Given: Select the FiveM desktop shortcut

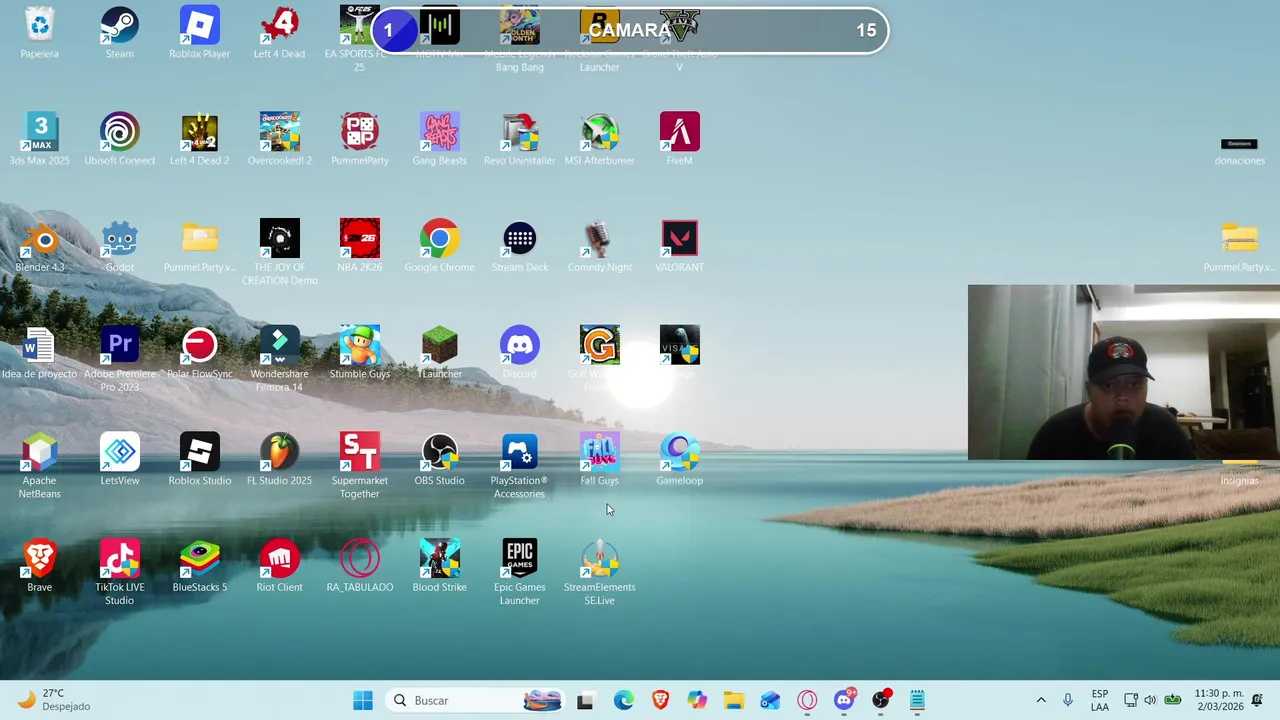Looking at the screenshot, I should pyautogui.click(x=680, y=139).
